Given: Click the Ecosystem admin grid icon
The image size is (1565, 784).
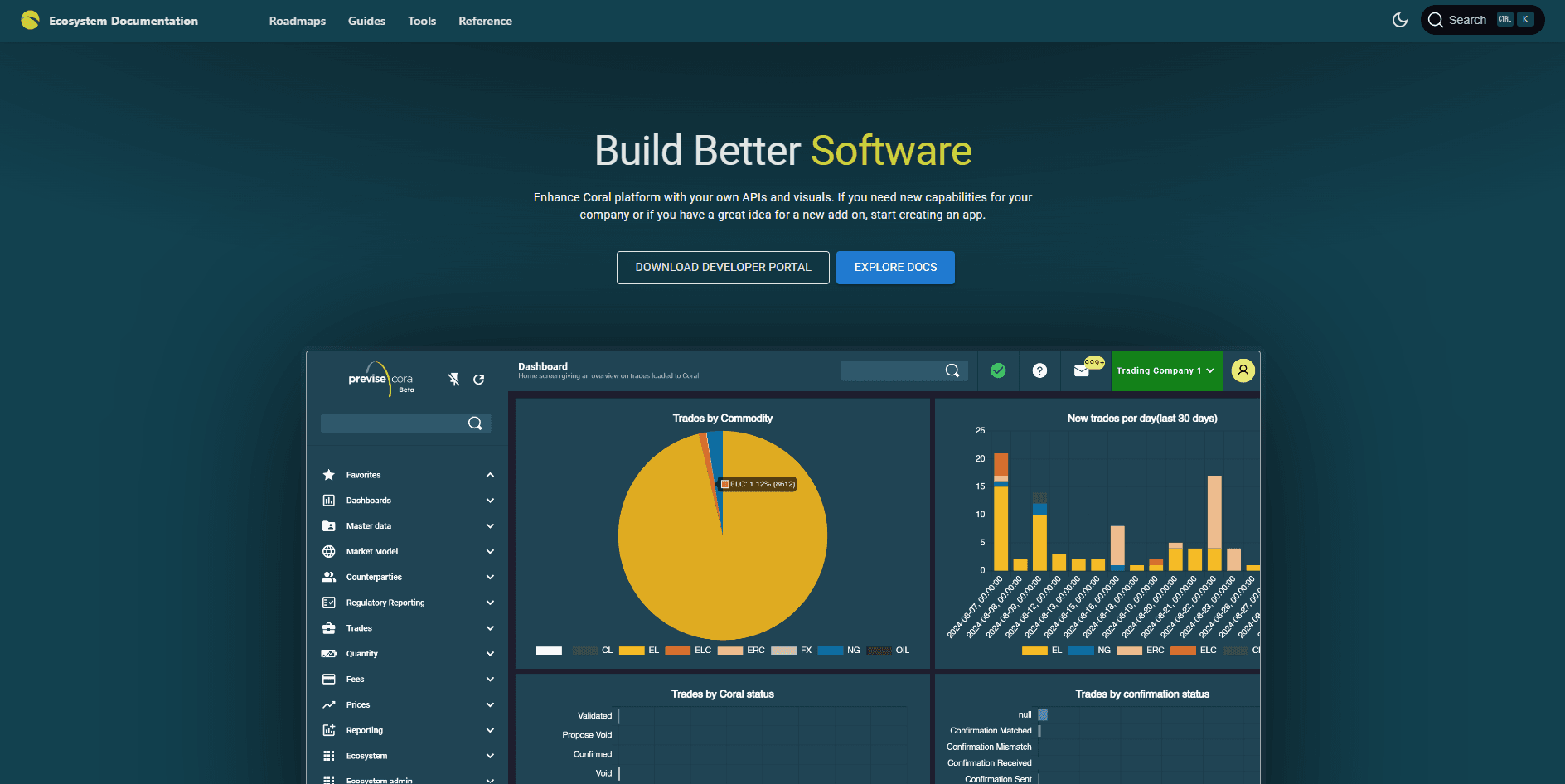Looking at the screenshot, I should click(328, 779).
